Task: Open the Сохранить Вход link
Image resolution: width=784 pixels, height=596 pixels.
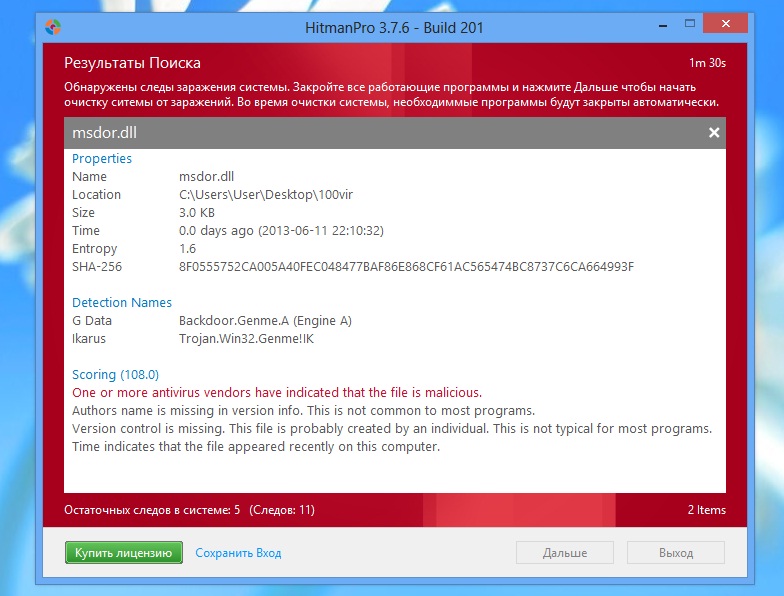Action: [x=238, y=553]
